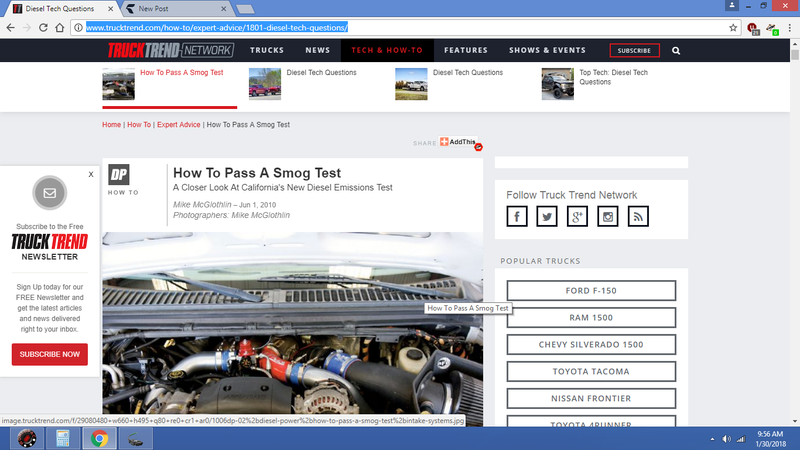Click the Truck Trend Network logo
The width and height of the screenshot is (800, 450).
170,50
